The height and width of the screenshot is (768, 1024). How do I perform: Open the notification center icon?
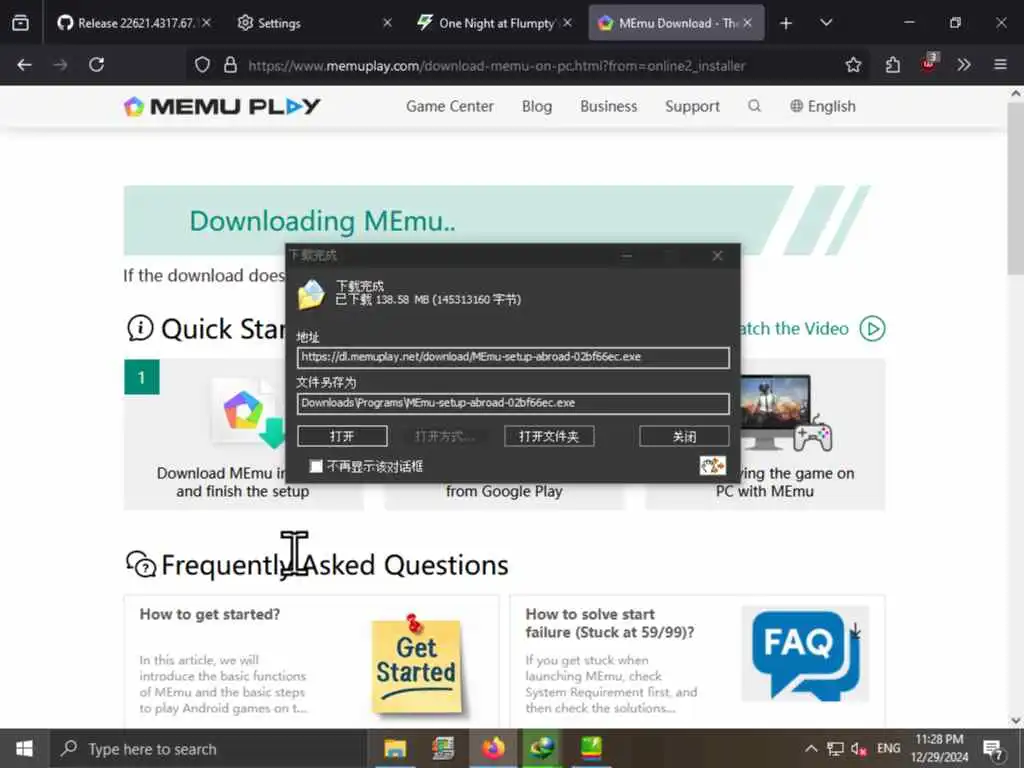click(993, 749)
